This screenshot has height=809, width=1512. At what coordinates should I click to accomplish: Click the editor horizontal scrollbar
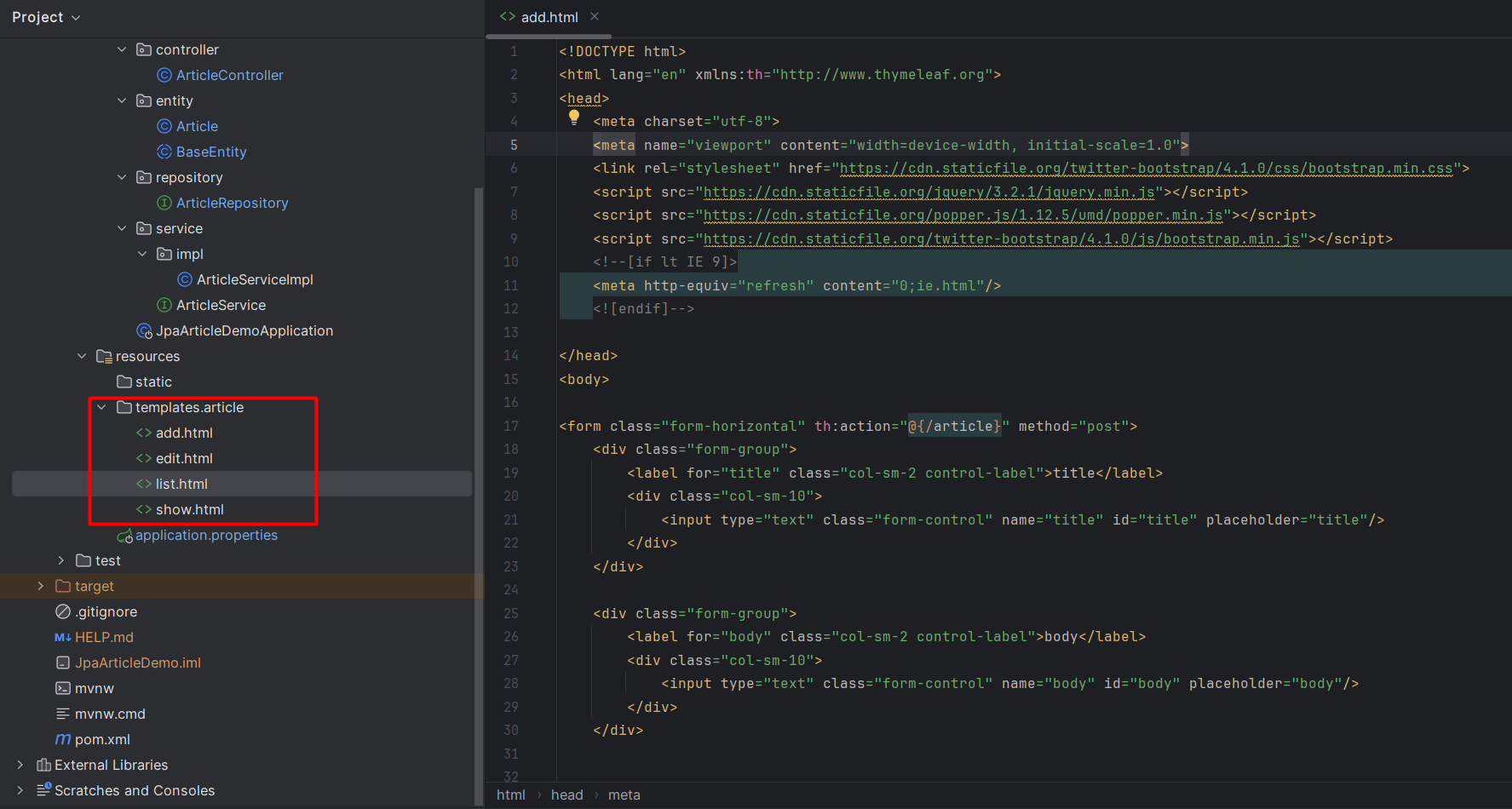(x=549, y=37)
